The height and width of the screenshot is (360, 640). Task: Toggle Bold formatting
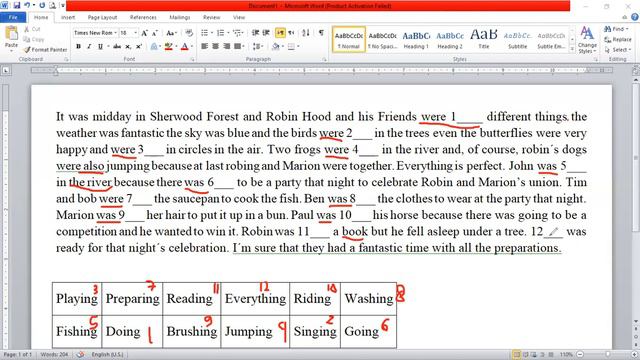[x=78, y=47]
